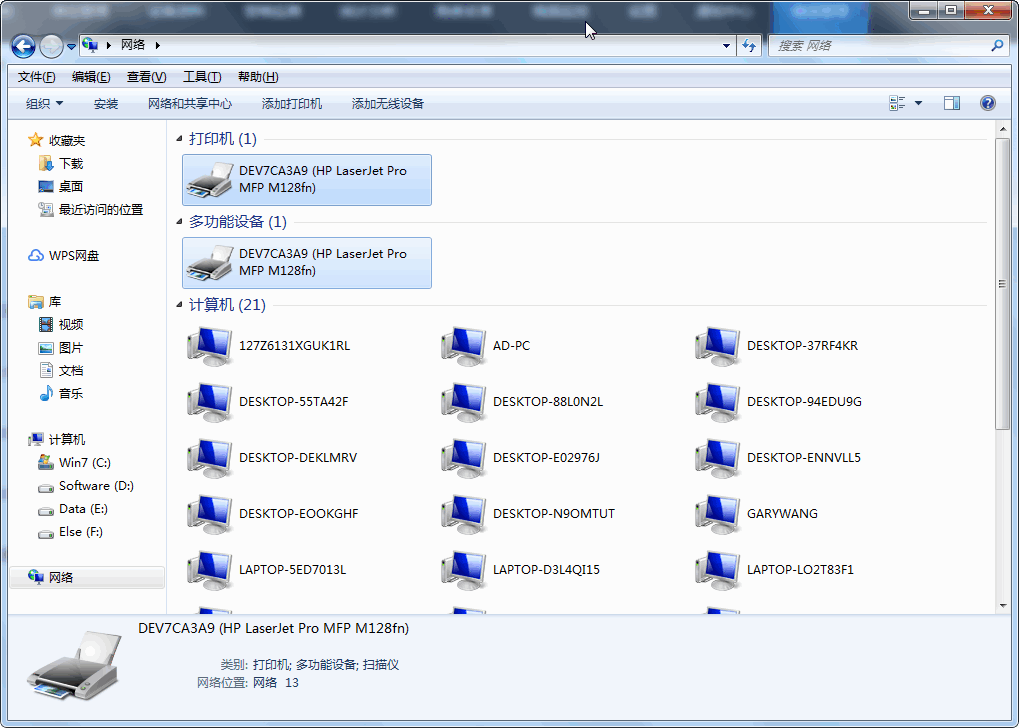Select computer DESKTOP-E02976J
The image size is (1019, 728).
click(521, 458)
